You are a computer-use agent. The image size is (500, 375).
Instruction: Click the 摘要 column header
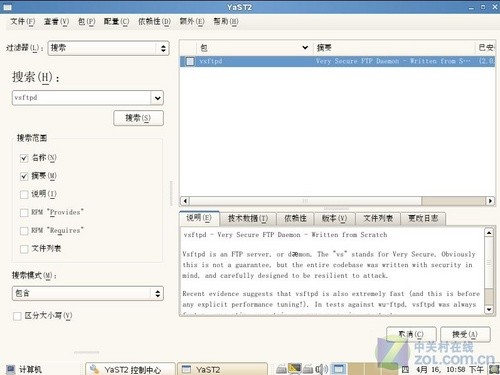[x=395, y=48]
